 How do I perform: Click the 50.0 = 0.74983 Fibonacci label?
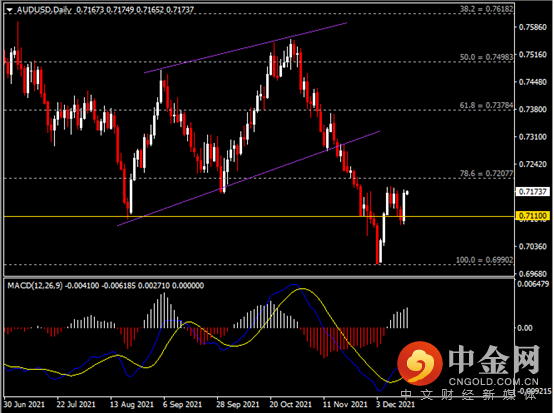[486, 57]
